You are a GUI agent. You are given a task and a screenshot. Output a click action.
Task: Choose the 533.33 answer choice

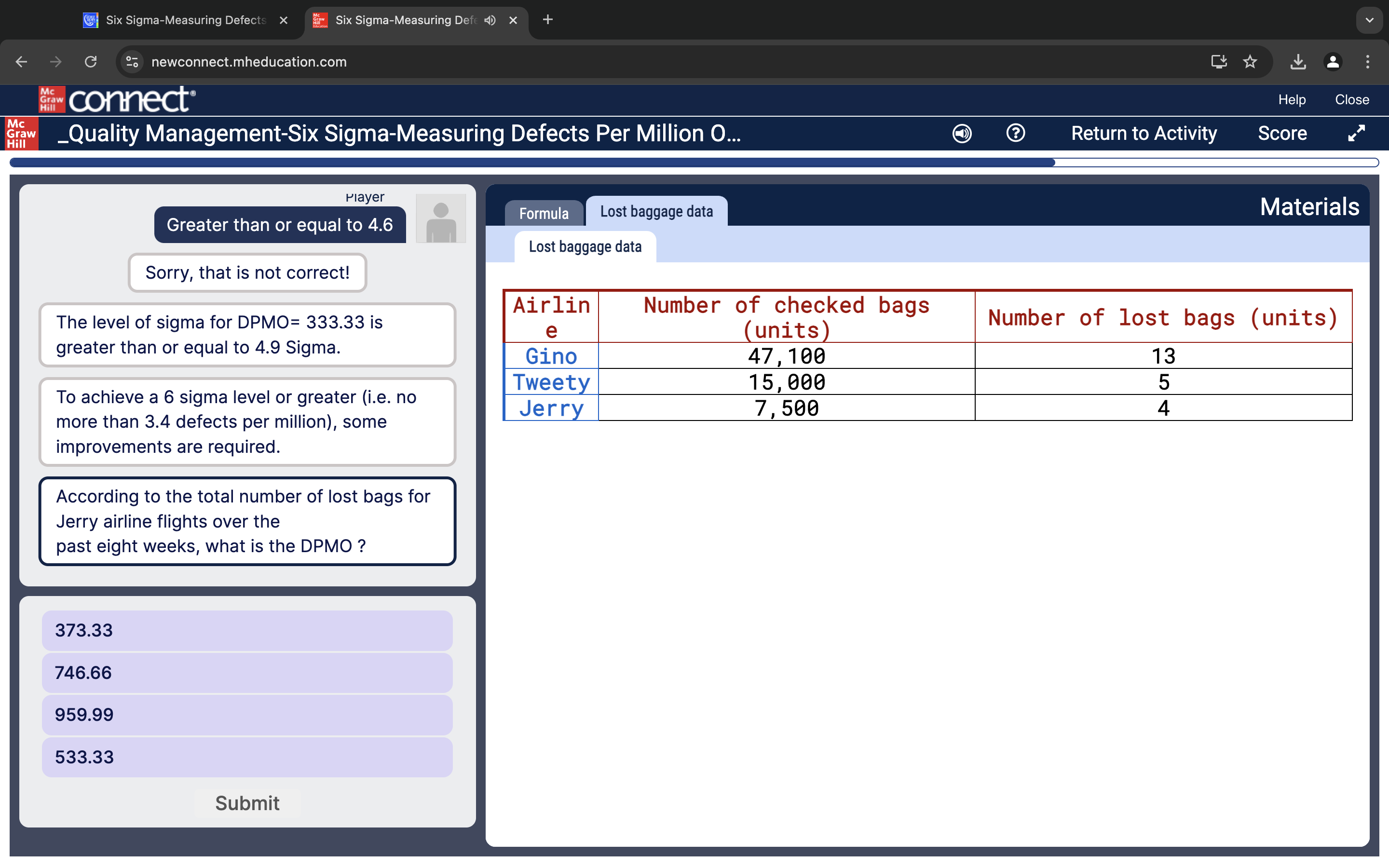click(247, 757)
